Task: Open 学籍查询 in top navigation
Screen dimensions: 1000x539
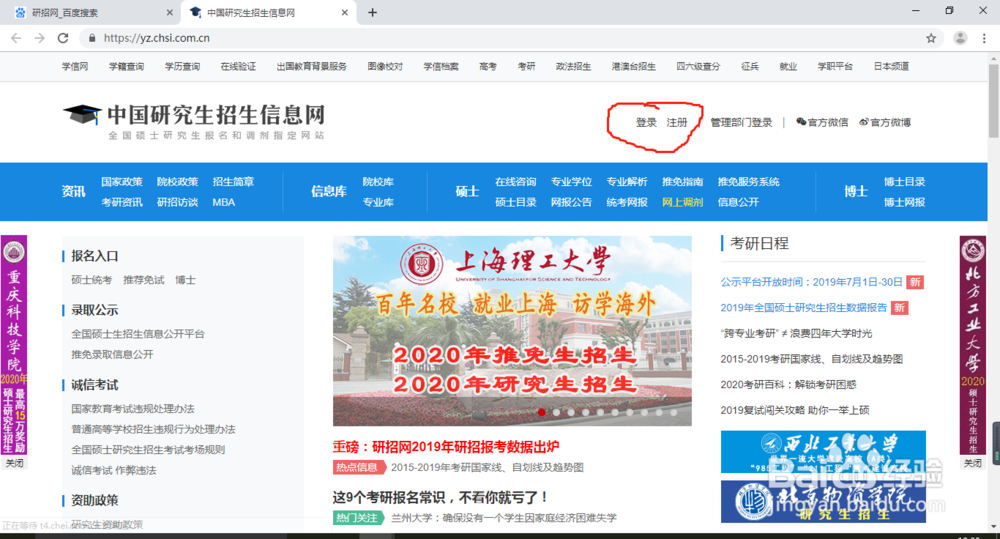Action: [126, 66]
